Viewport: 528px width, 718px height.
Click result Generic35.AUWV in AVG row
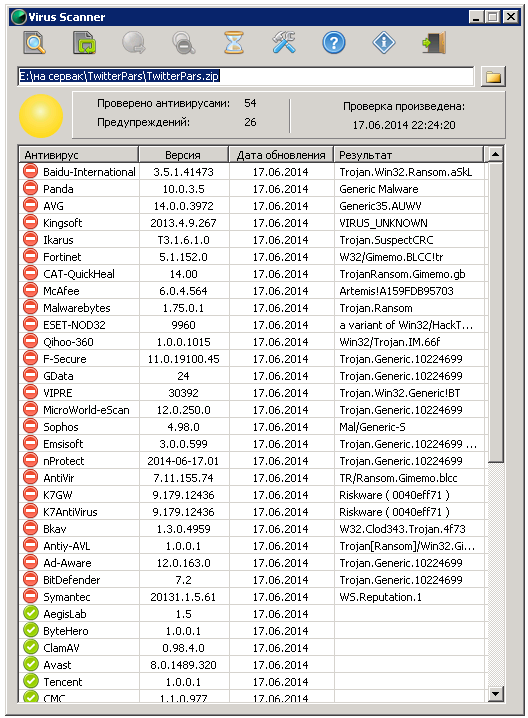[x=380, y=206]
